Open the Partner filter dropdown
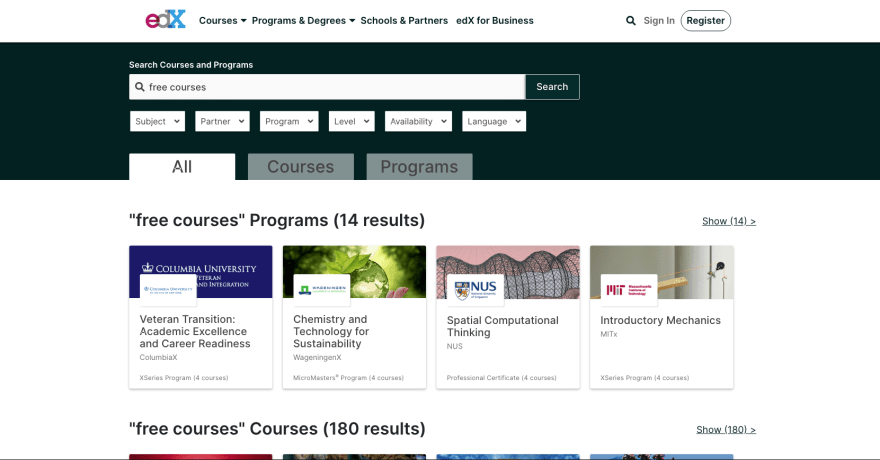Image resolution: width=880 pixels, height=460 pixels. tap(222, 121)
